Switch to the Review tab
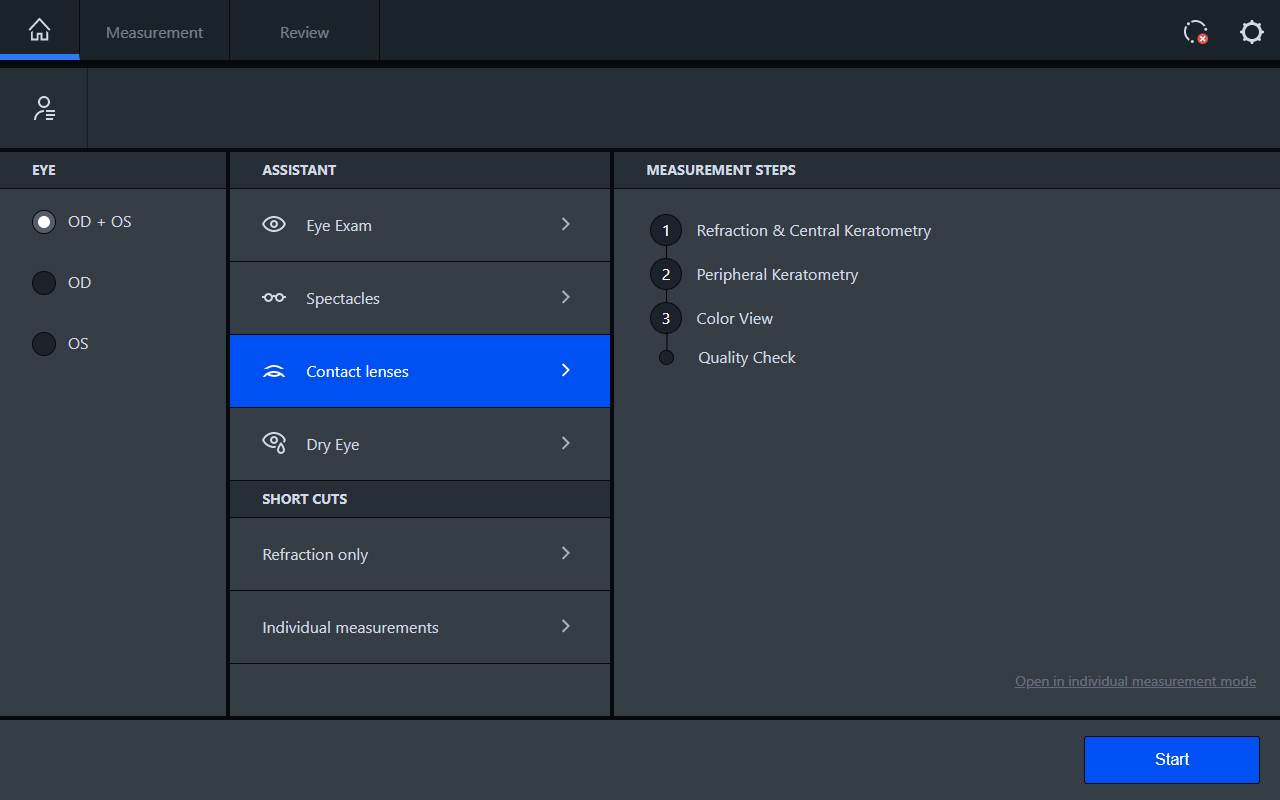Viewport: 1280px width, 800px height. (x=304, y=32)
